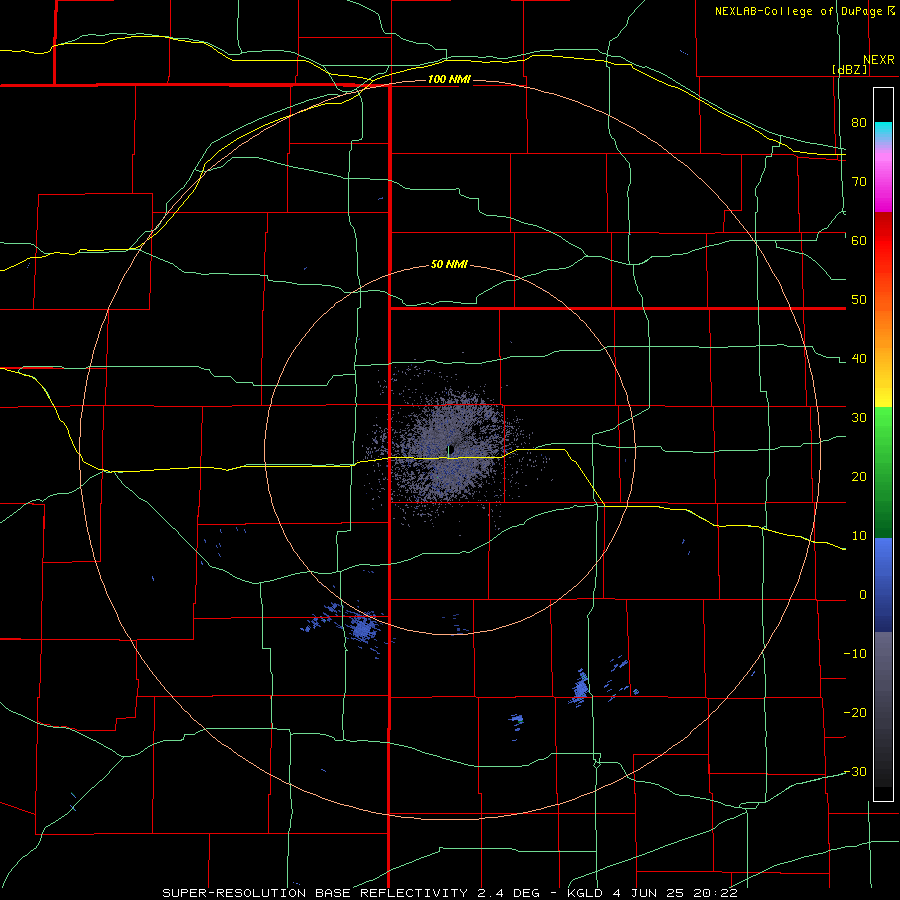Click the 70 value on dBZ scale

click(859, 181)
